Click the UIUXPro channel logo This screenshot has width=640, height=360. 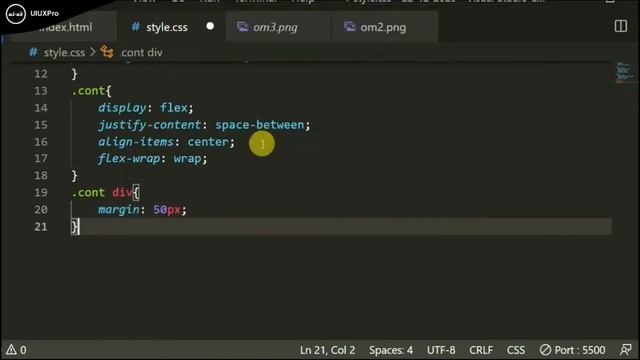coord(16,13)
